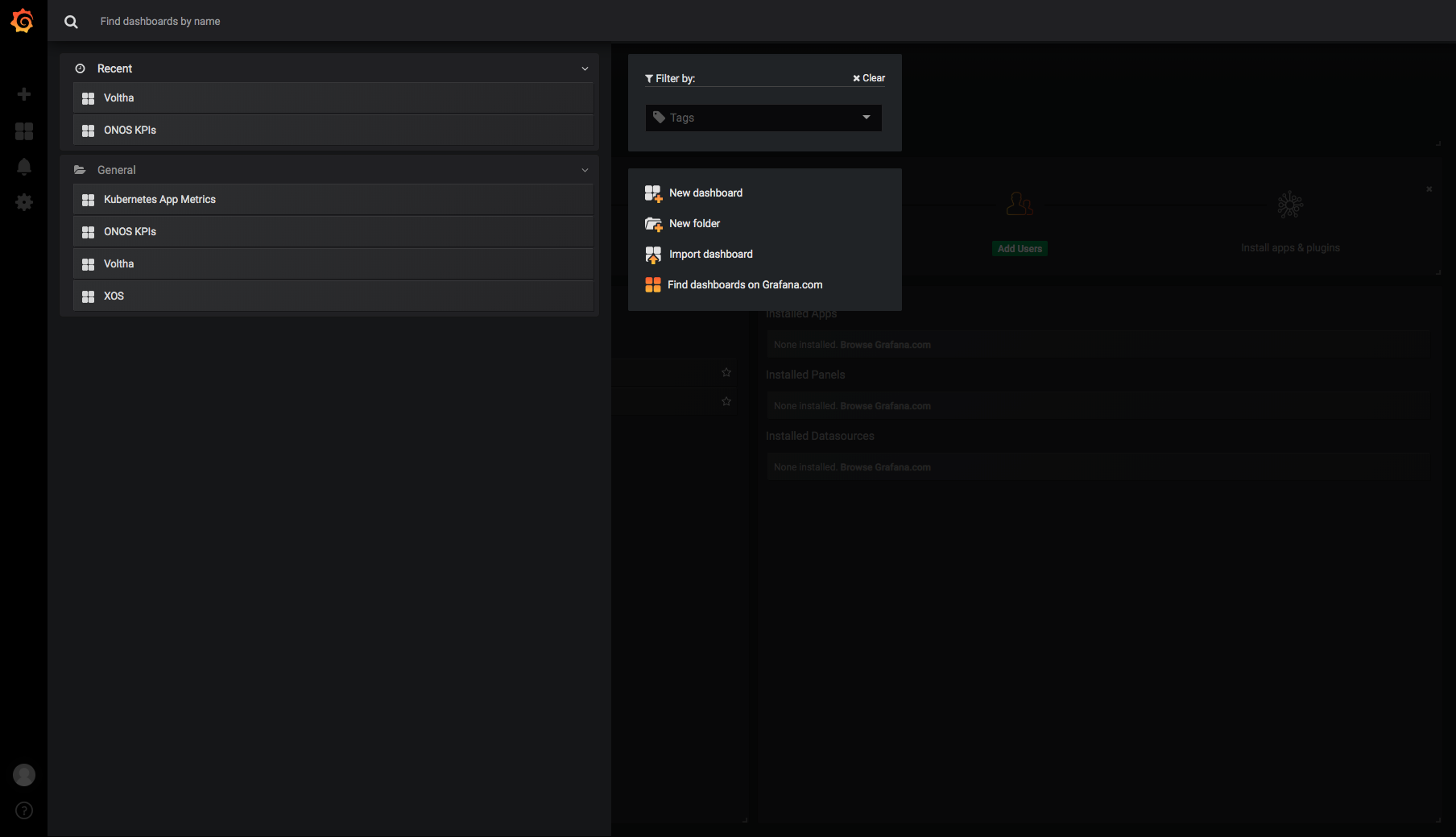Click the New dashboard icon

(653, 193)
